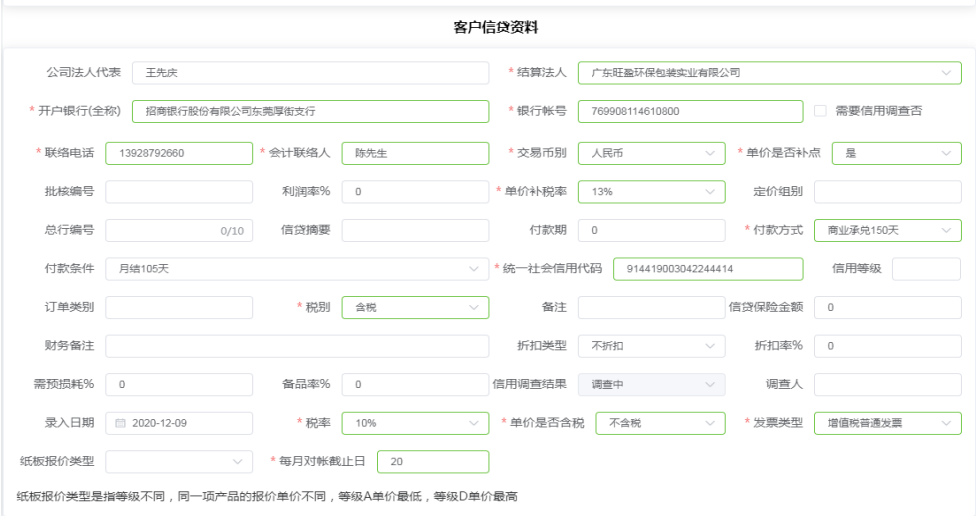The height and width of the screenshot is (527, 980).
Task: Open the 折扣类型 dropdown showing 不折扣
Action: tap(651, 346)
